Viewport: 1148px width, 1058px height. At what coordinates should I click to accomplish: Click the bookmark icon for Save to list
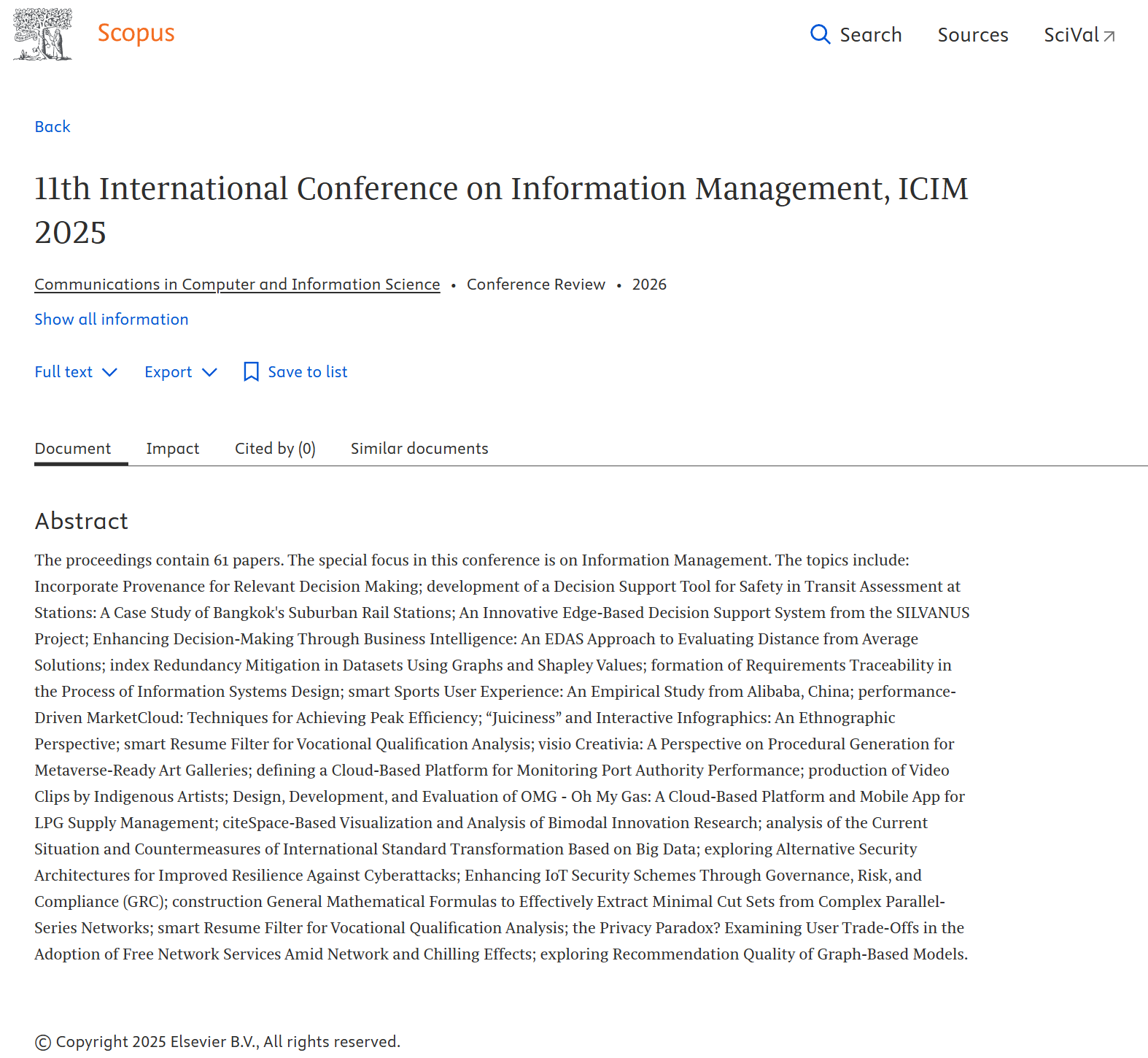tap(251, 372)
